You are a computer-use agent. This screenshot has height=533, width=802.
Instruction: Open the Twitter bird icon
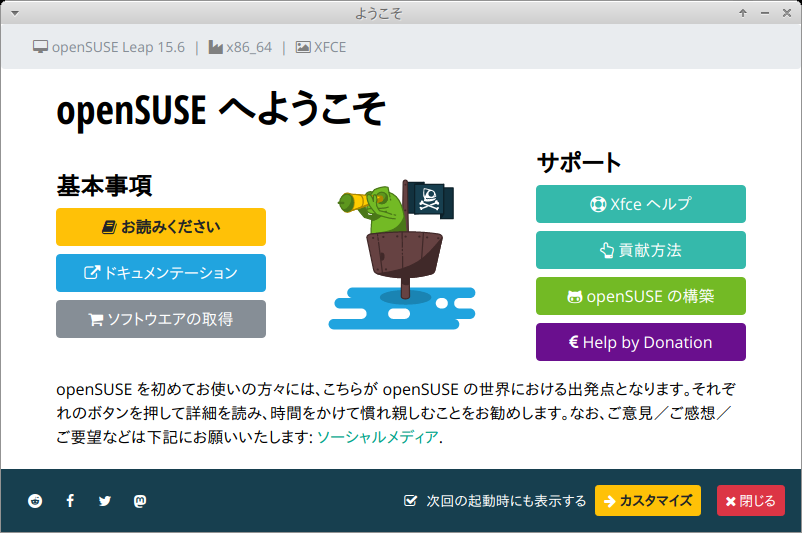coord(105,501)
